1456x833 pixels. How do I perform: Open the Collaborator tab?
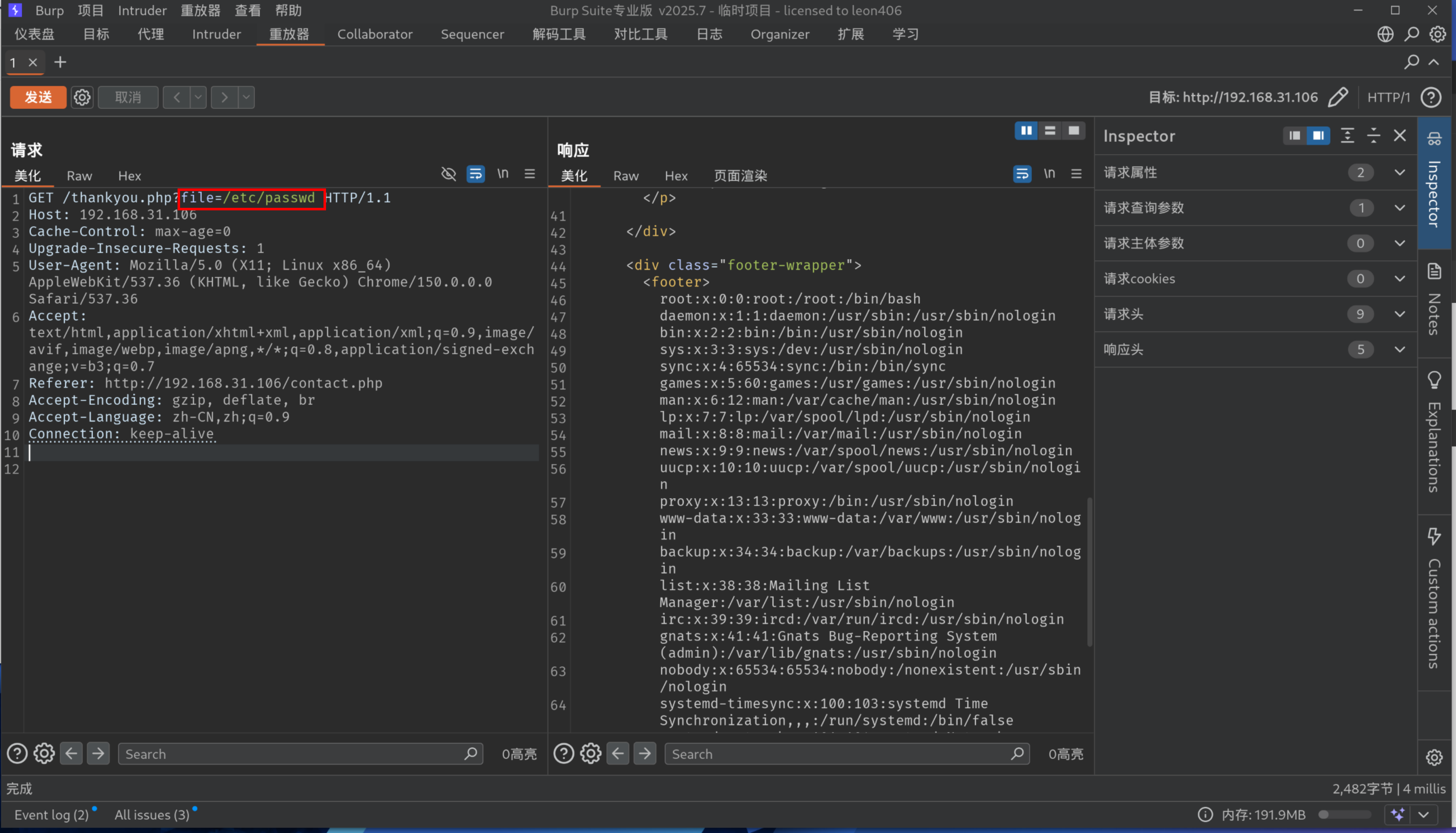(x=375, y=34)
